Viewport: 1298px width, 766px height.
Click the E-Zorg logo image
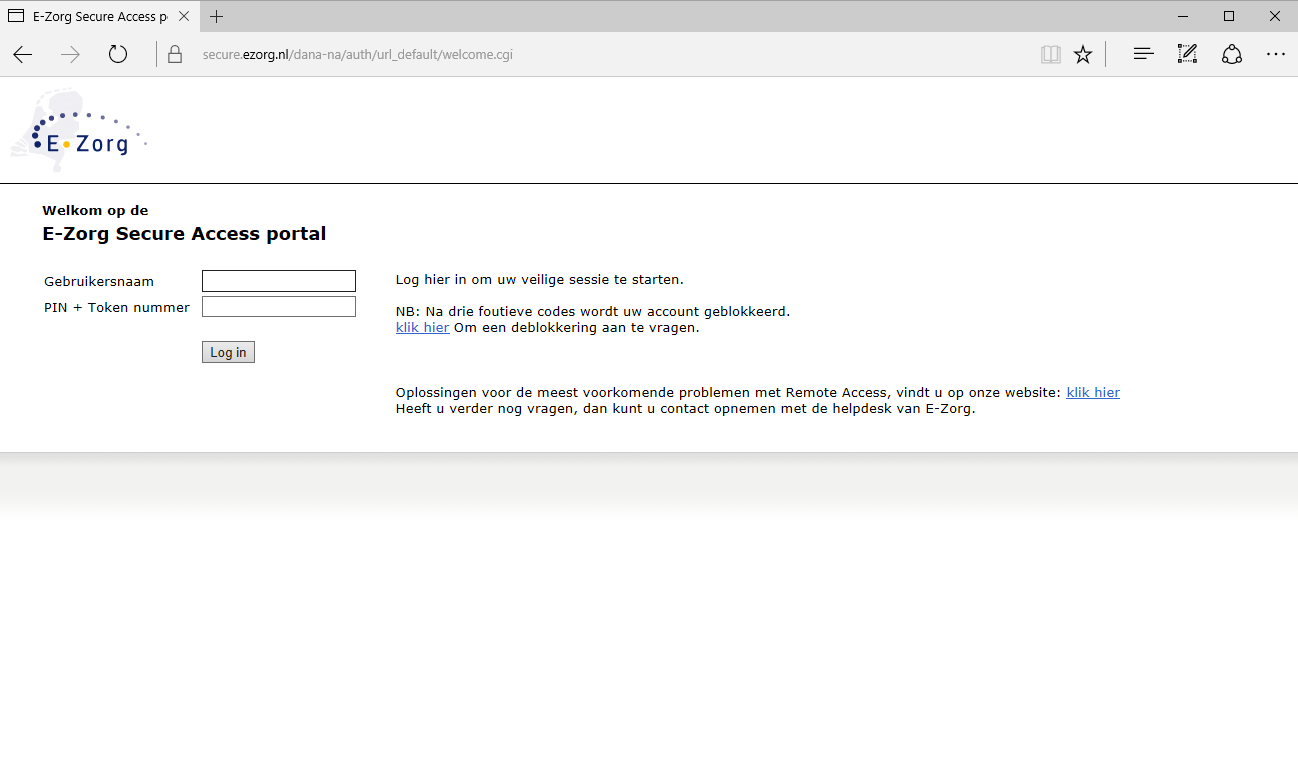pyautogui.click(x=79, y=130)
